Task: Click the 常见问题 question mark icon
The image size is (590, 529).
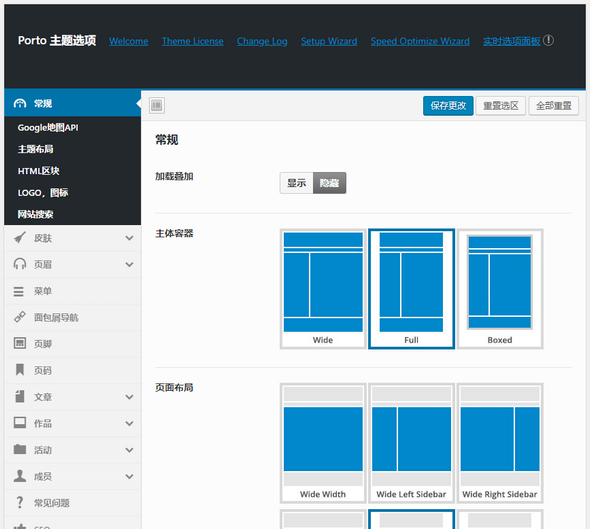Action: tap(20, 502)
